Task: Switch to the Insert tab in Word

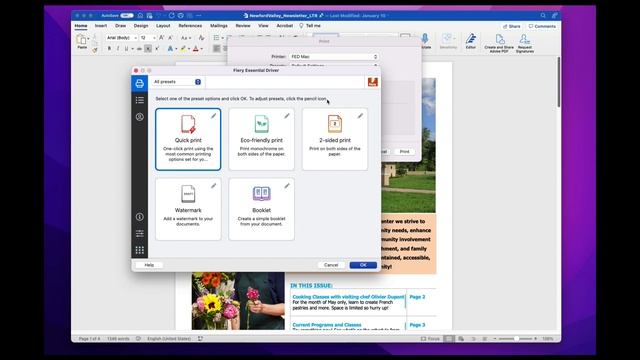Action: [101, 26]
